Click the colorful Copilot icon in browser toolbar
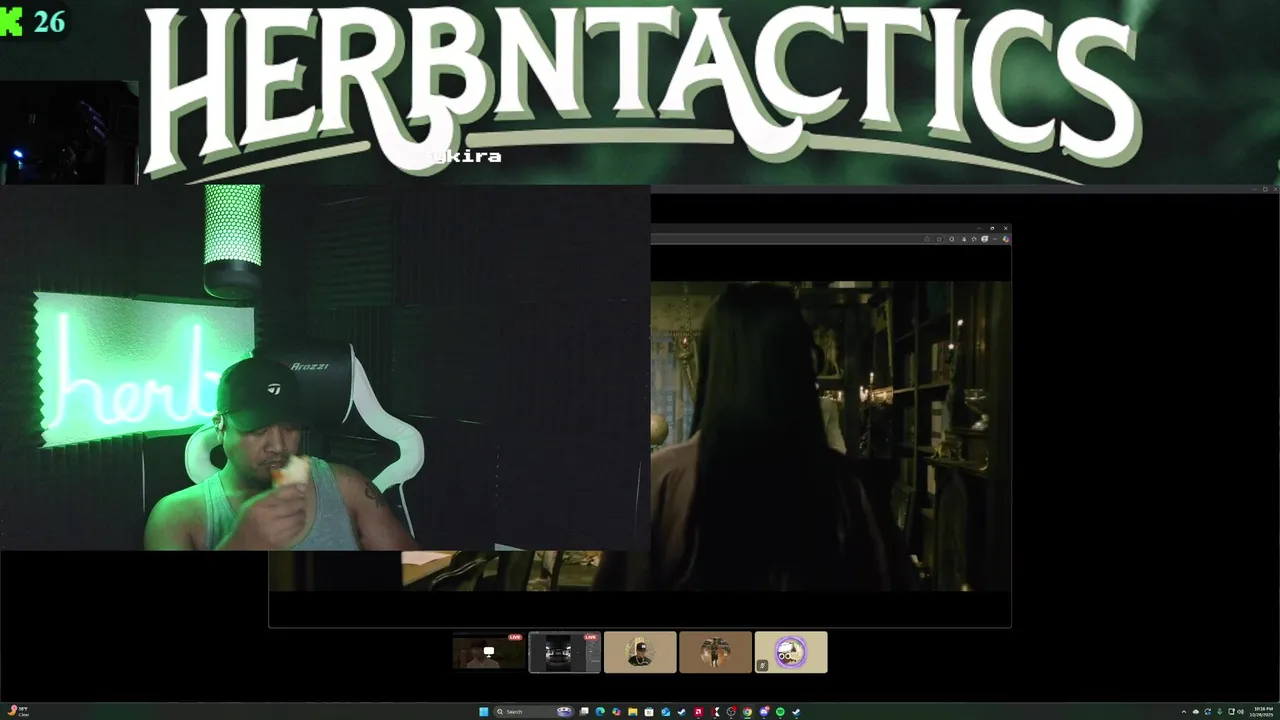Viewport: 1280px width, 720px height. point(1006,239)
